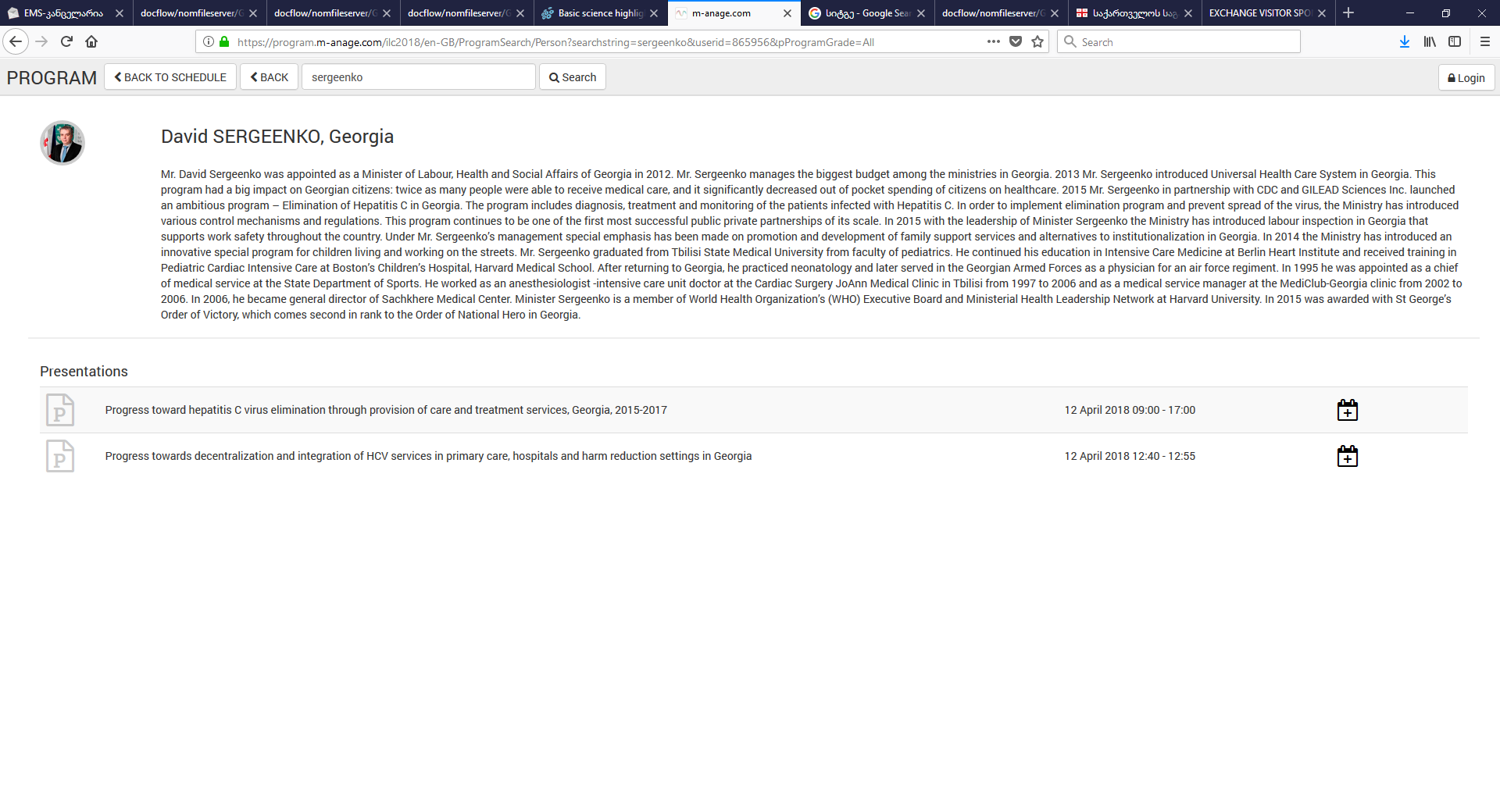
Task: Open the Firefox downloads panel
Action: pyautogui.click(x=1404, y=41)
